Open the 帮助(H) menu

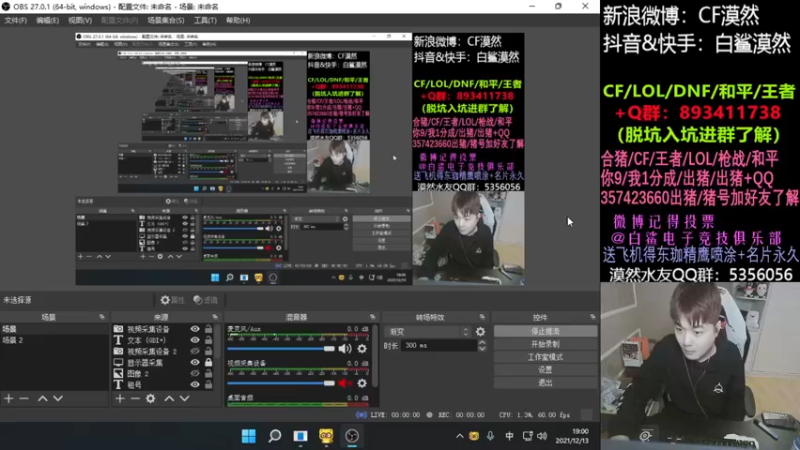click(x=238, y=20)
